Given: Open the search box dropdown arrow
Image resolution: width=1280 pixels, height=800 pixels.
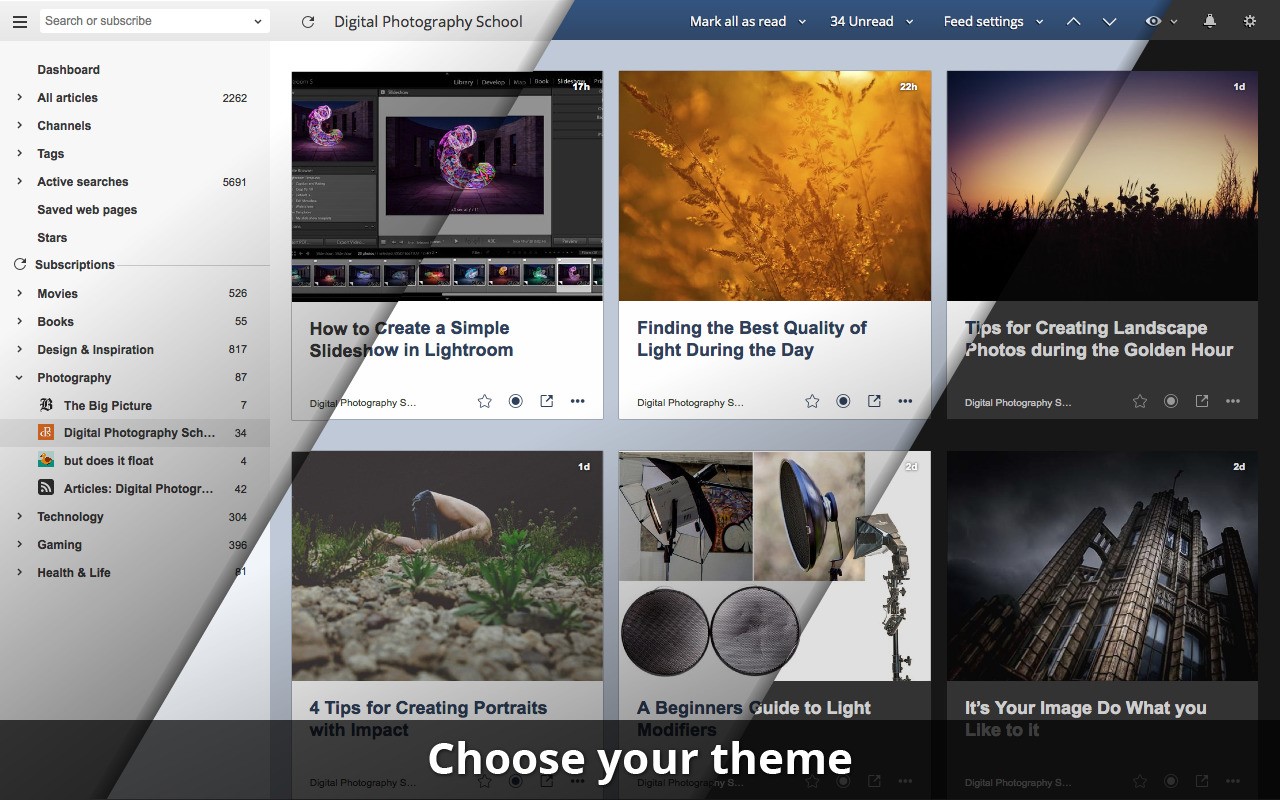Looking at the screenshot, I should click(258, 21).
